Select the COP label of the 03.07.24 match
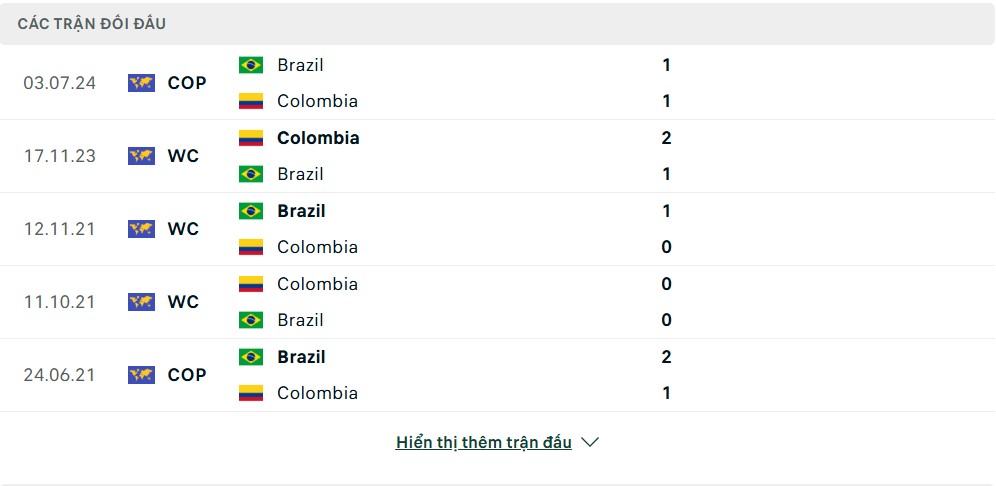The image size is (996, 486). coord(187,83)
